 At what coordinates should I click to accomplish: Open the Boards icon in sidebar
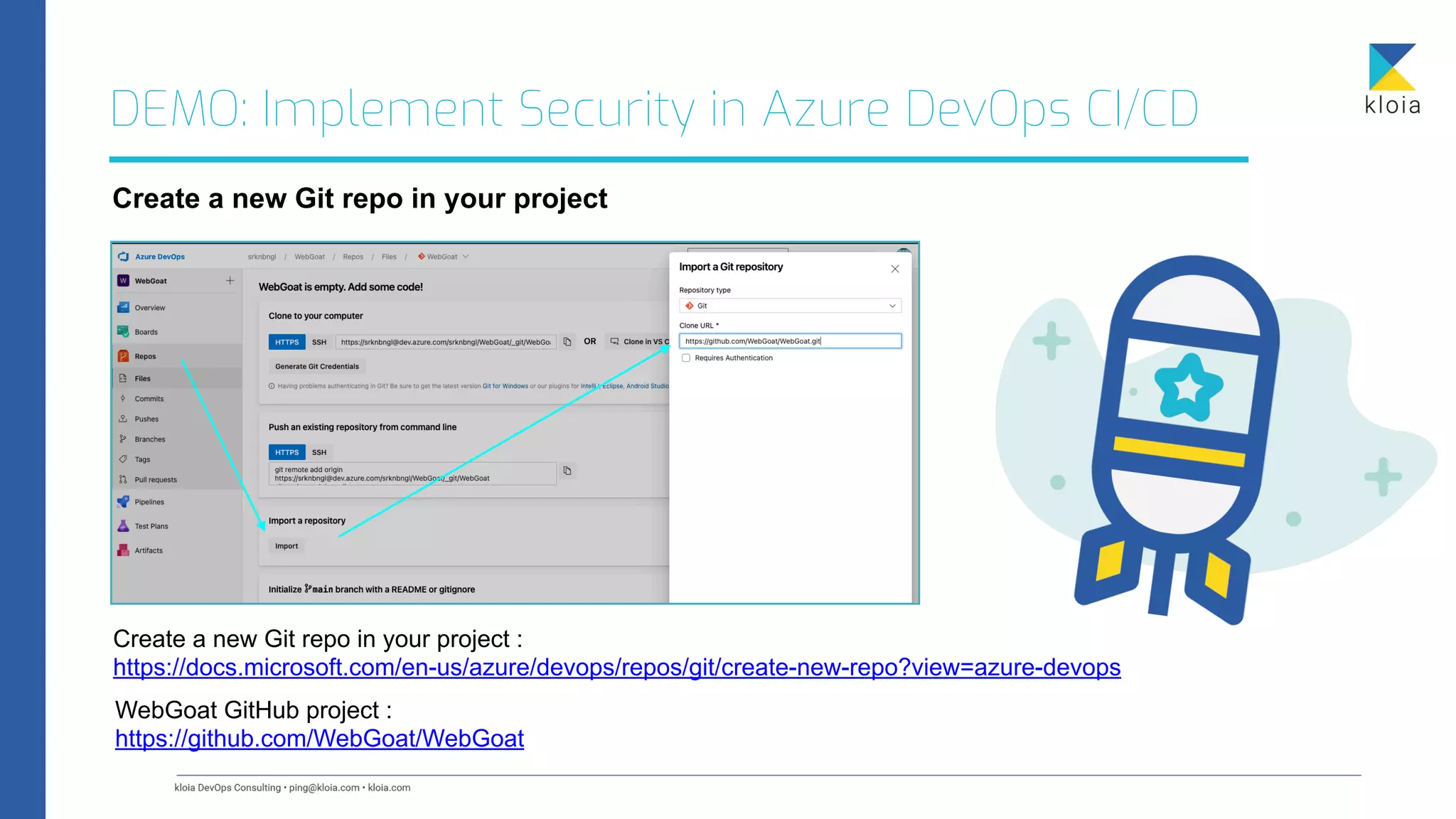click(123, 332)
